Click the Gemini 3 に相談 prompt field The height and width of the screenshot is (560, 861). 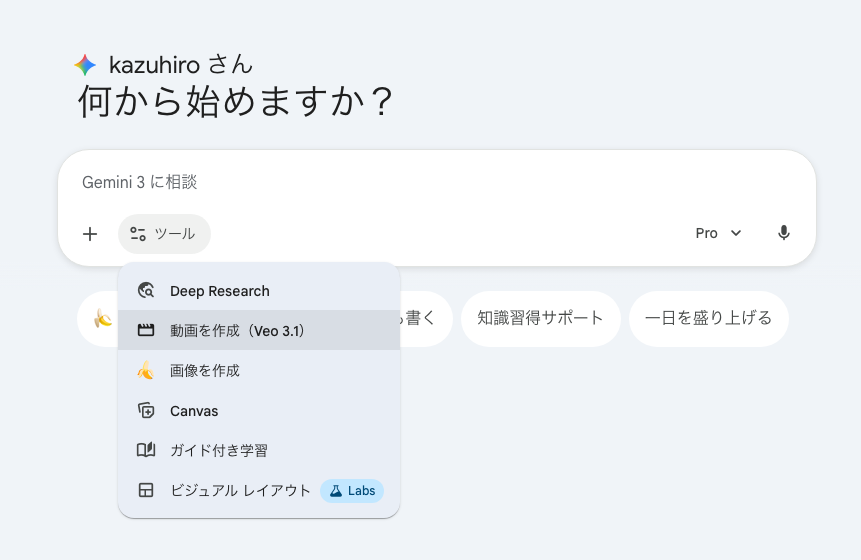pyautogui.click(x=400, y=182)
